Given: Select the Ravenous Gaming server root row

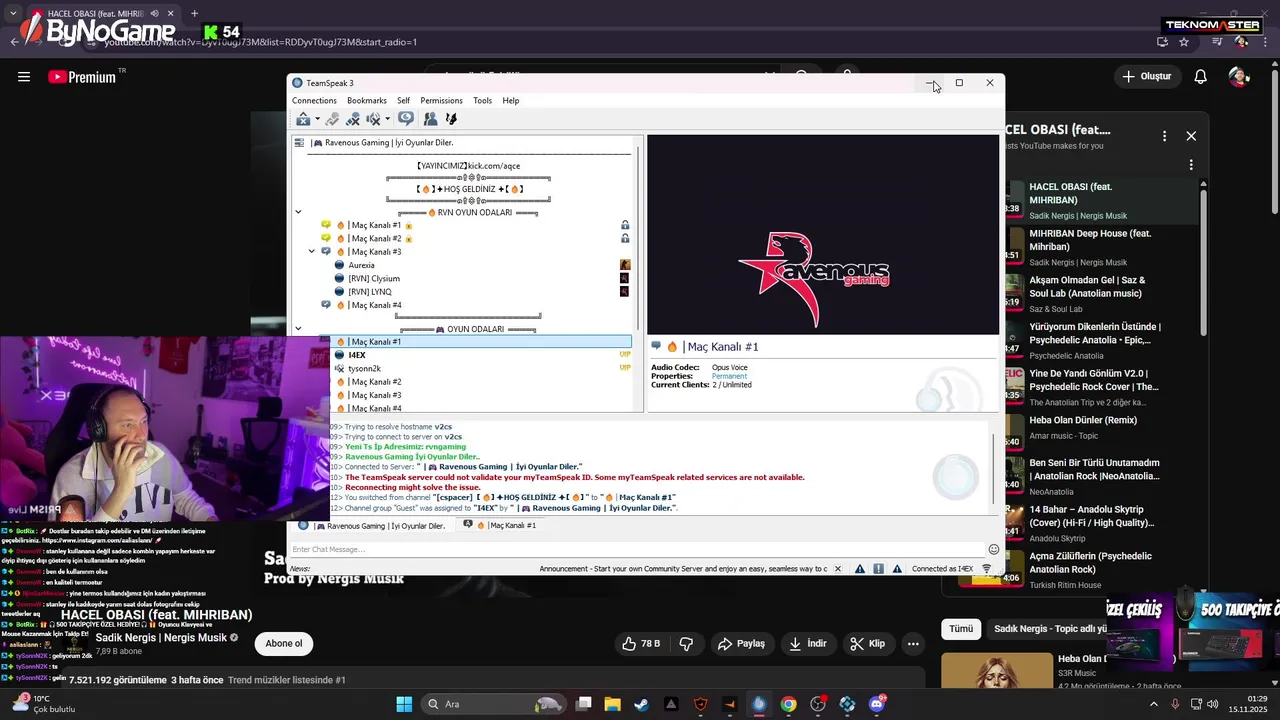Looking at the screenshot, I should (x=463, y=143).
